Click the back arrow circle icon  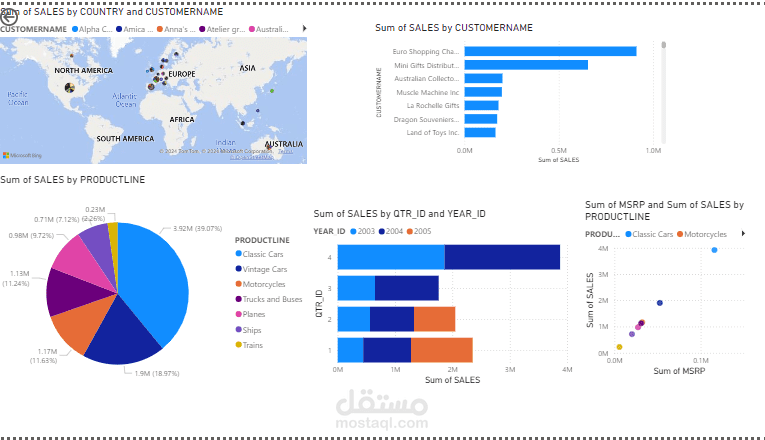click(9, 17)
